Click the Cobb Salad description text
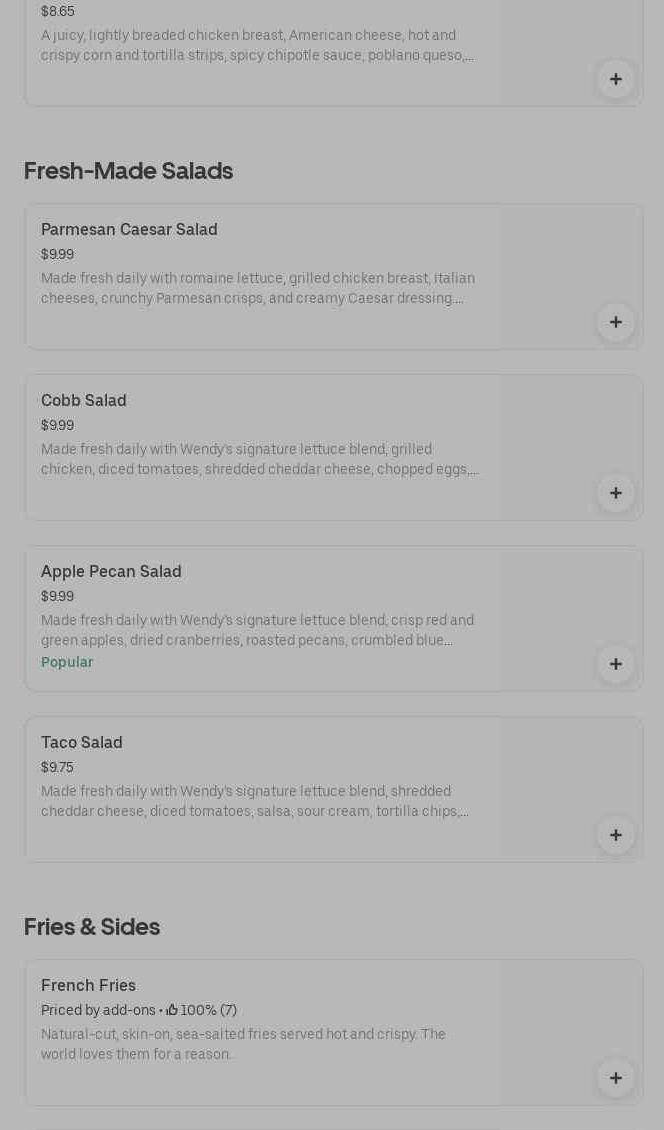The width and height of the screenshot is (664, 1130). (x=259, y=459)
